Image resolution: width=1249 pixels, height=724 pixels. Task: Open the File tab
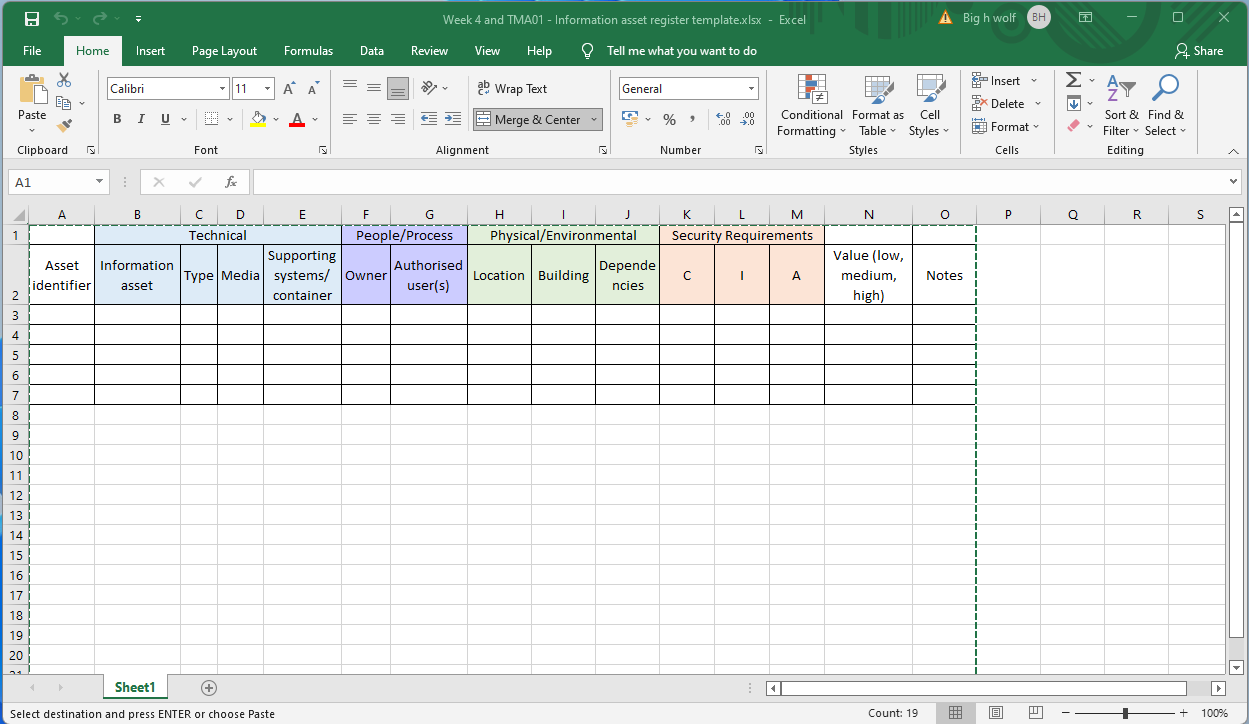pos(32,51)
